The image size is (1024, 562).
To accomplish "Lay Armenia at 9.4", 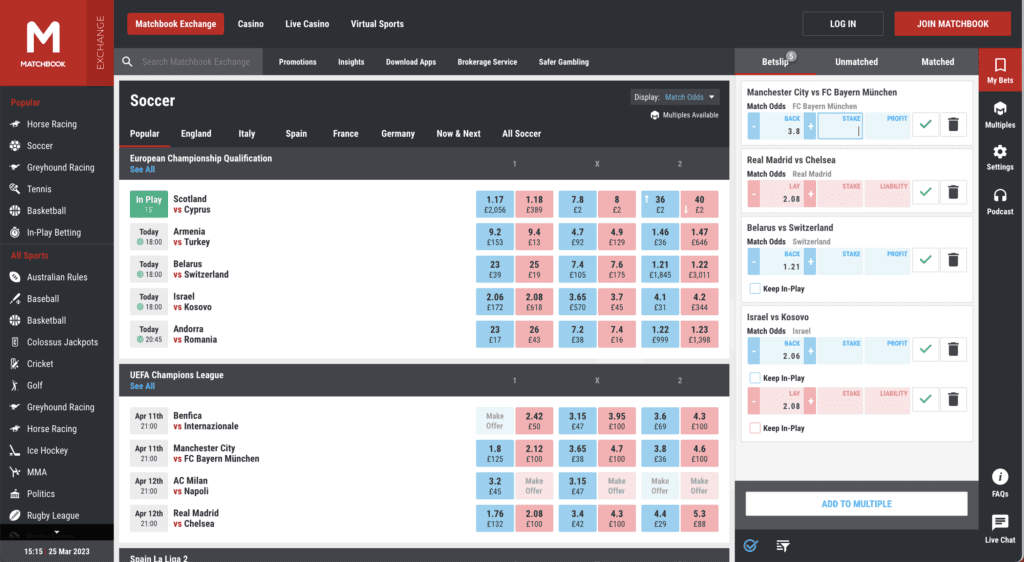I will [x=534, y=237].
